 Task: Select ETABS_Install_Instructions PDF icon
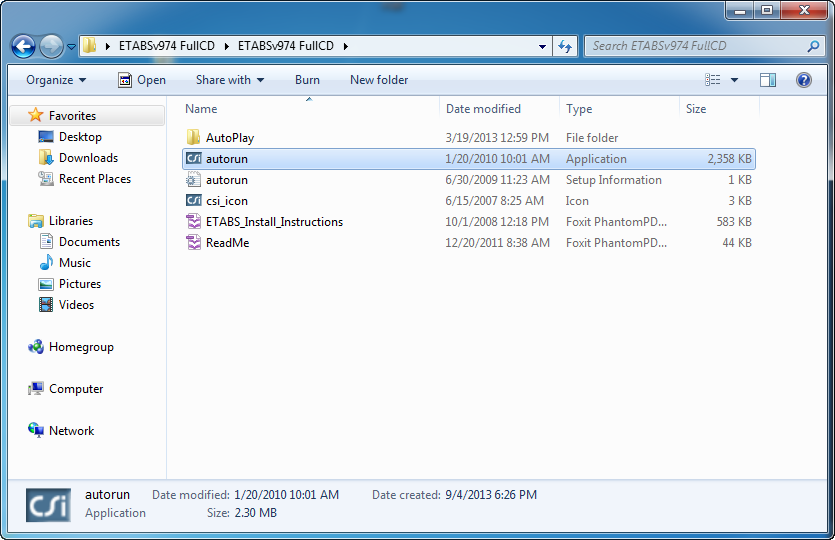(x=193, y=222)
